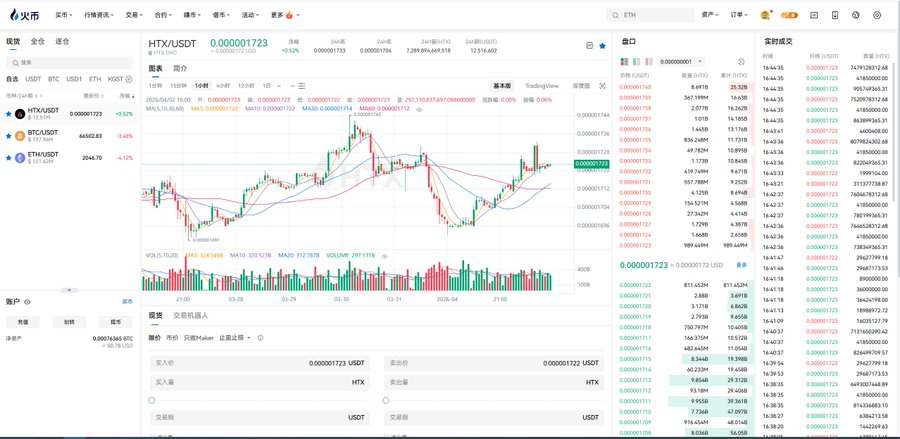Open the 止盈止损 order type dropdown
Viewport: 900px width, 439px height.
pos(235,338)
